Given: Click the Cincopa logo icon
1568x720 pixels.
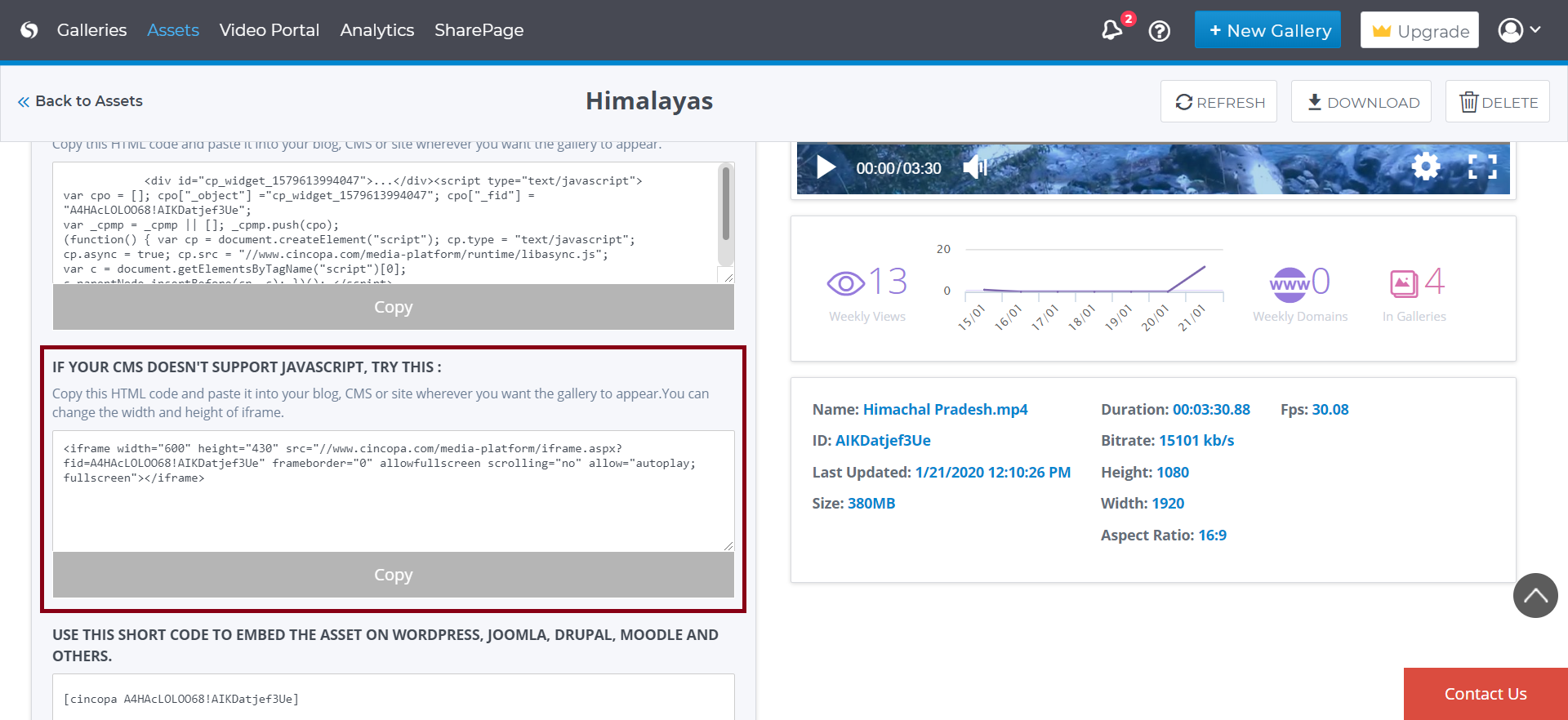Looking at the screenshot, I should click(x=29, y=30).
